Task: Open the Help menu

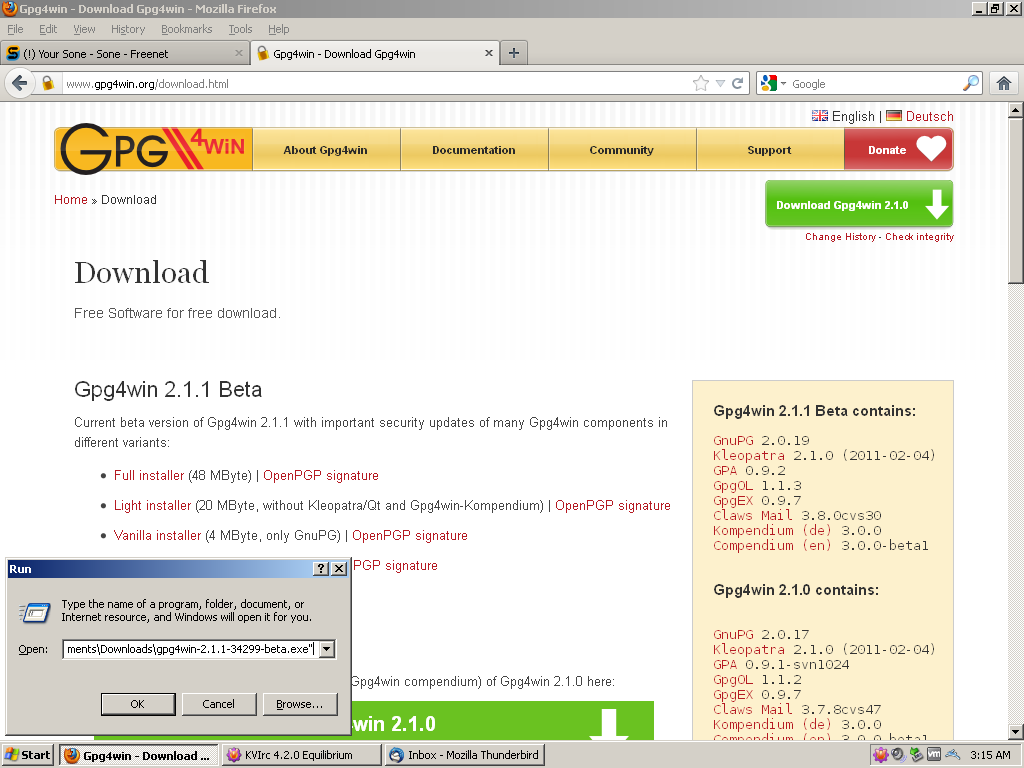Action: [278, 29]
